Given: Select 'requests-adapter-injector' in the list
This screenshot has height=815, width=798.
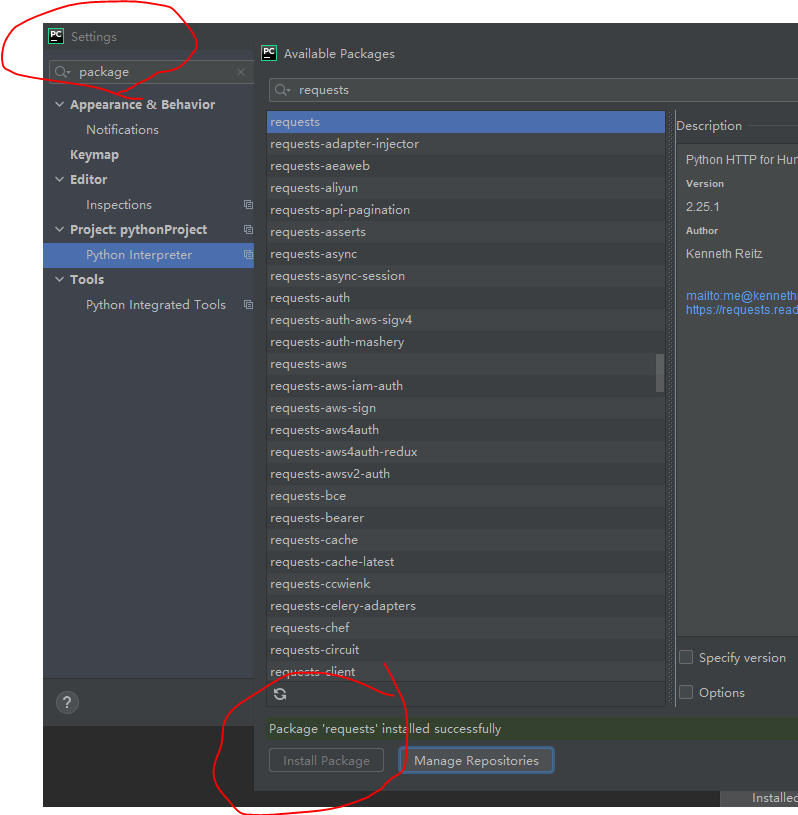Looking at the screenshot, I should coord(466,144).
